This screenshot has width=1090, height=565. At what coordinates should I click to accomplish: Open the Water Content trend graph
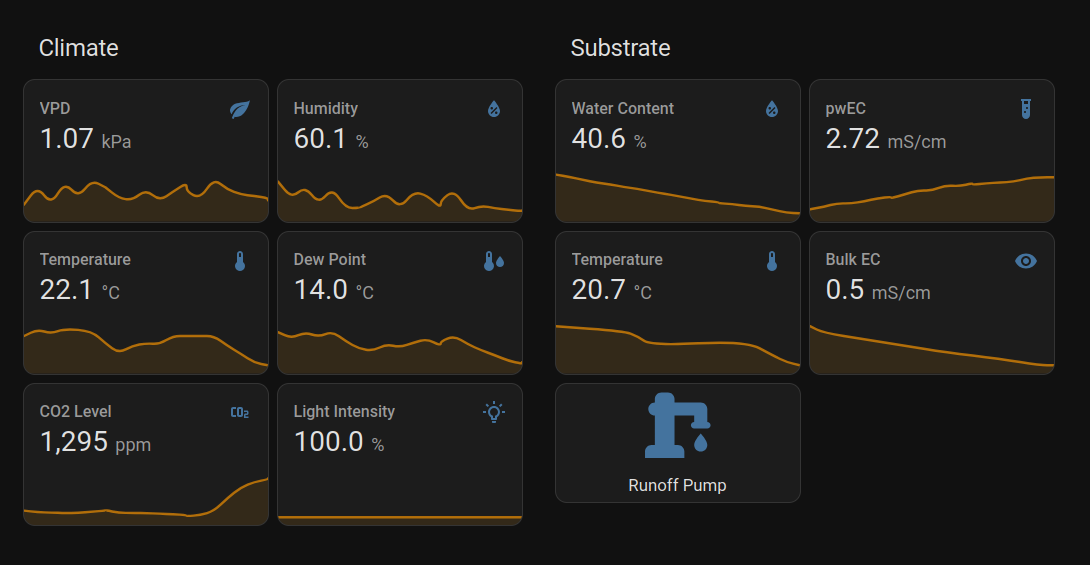(x=678, y=197)
